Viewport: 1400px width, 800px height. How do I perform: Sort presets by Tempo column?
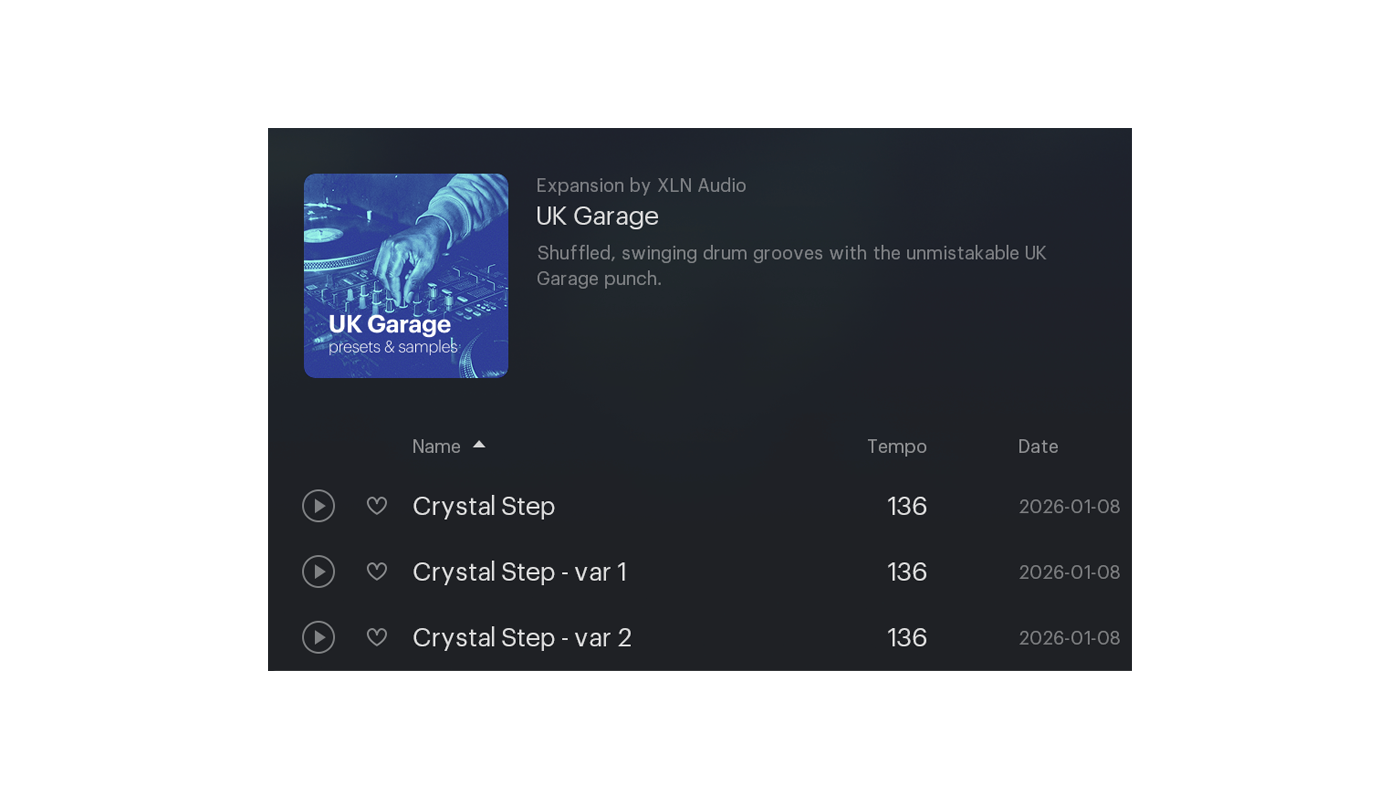click(896, 447)
